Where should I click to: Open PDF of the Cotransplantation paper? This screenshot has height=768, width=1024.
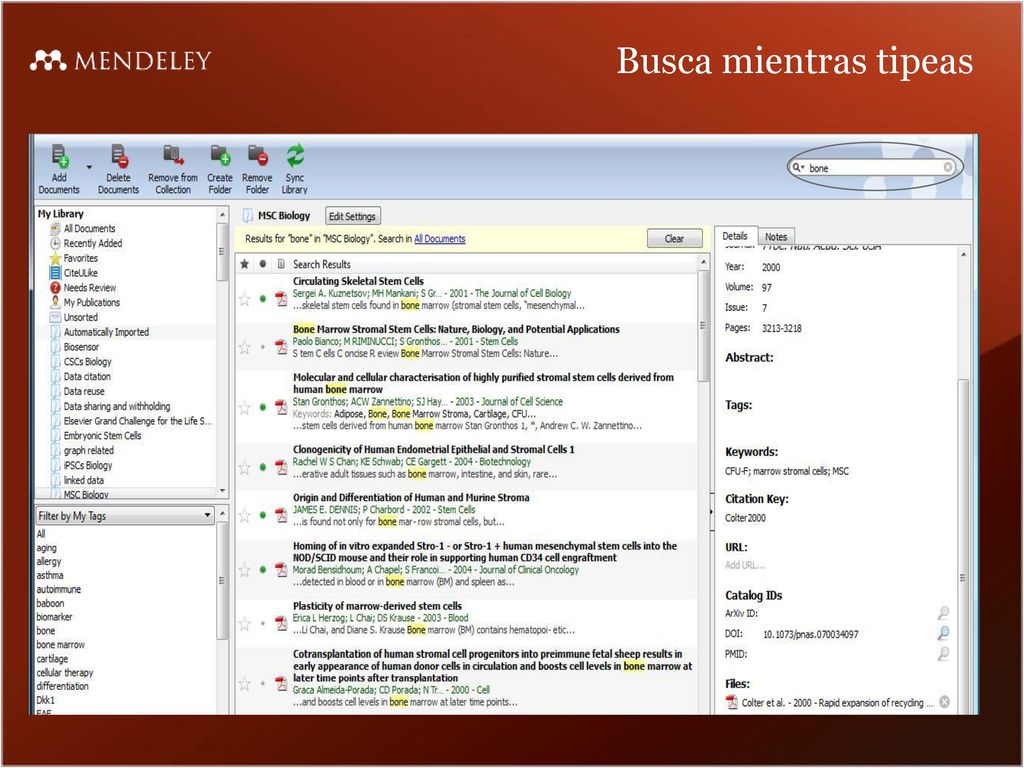point(281,683)
